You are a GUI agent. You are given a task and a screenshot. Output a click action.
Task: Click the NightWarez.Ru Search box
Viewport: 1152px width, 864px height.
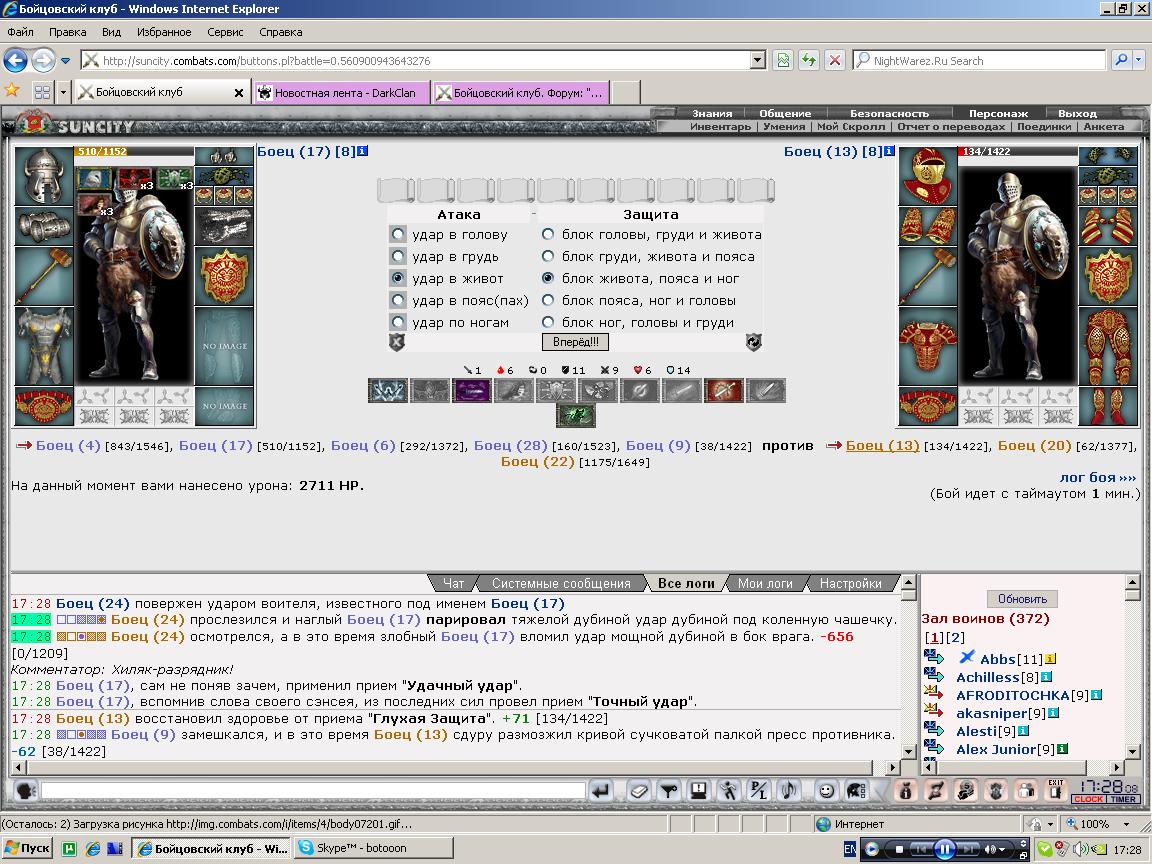979,60
